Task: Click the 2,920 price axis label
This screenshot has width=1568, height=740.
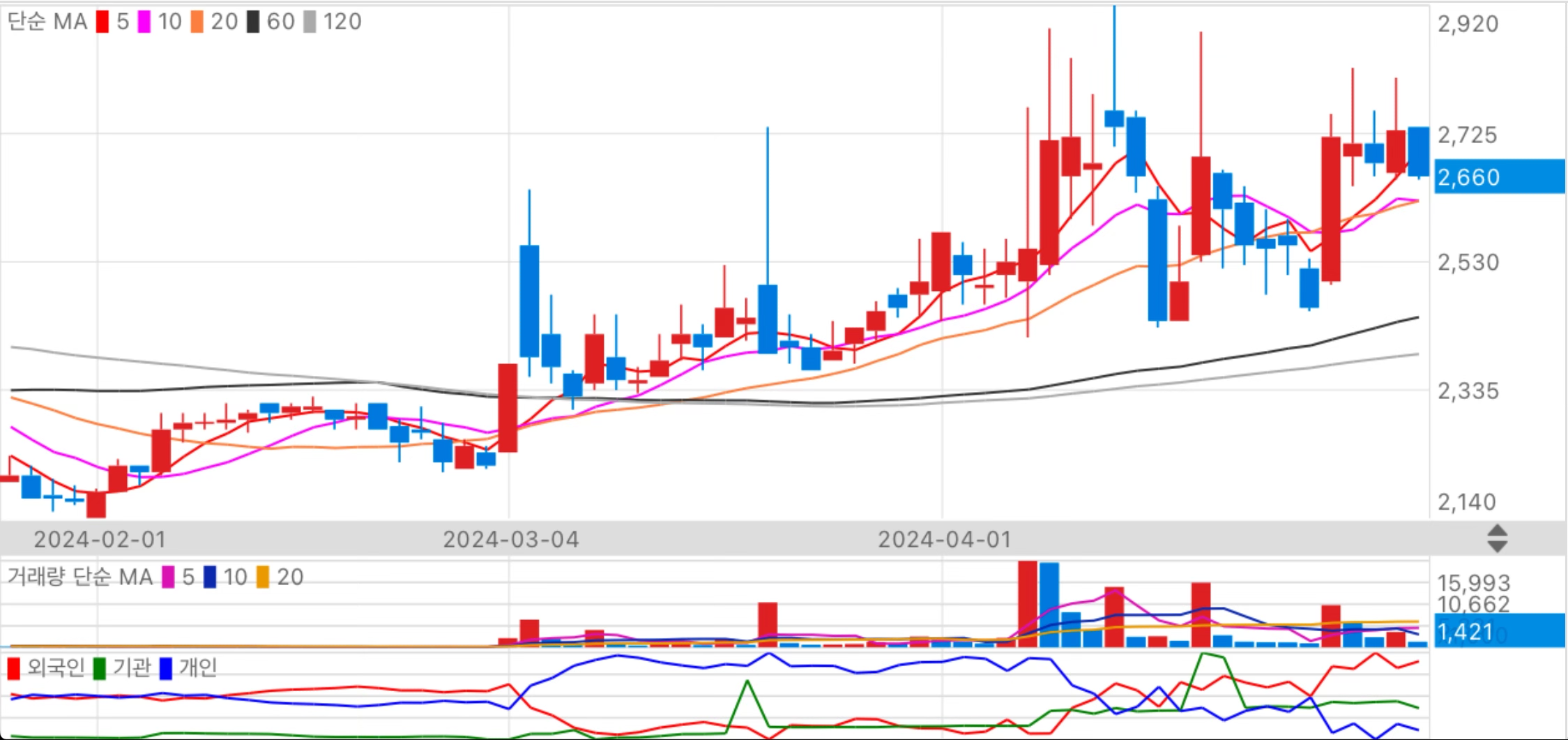Action: [x=1468, y=24]
